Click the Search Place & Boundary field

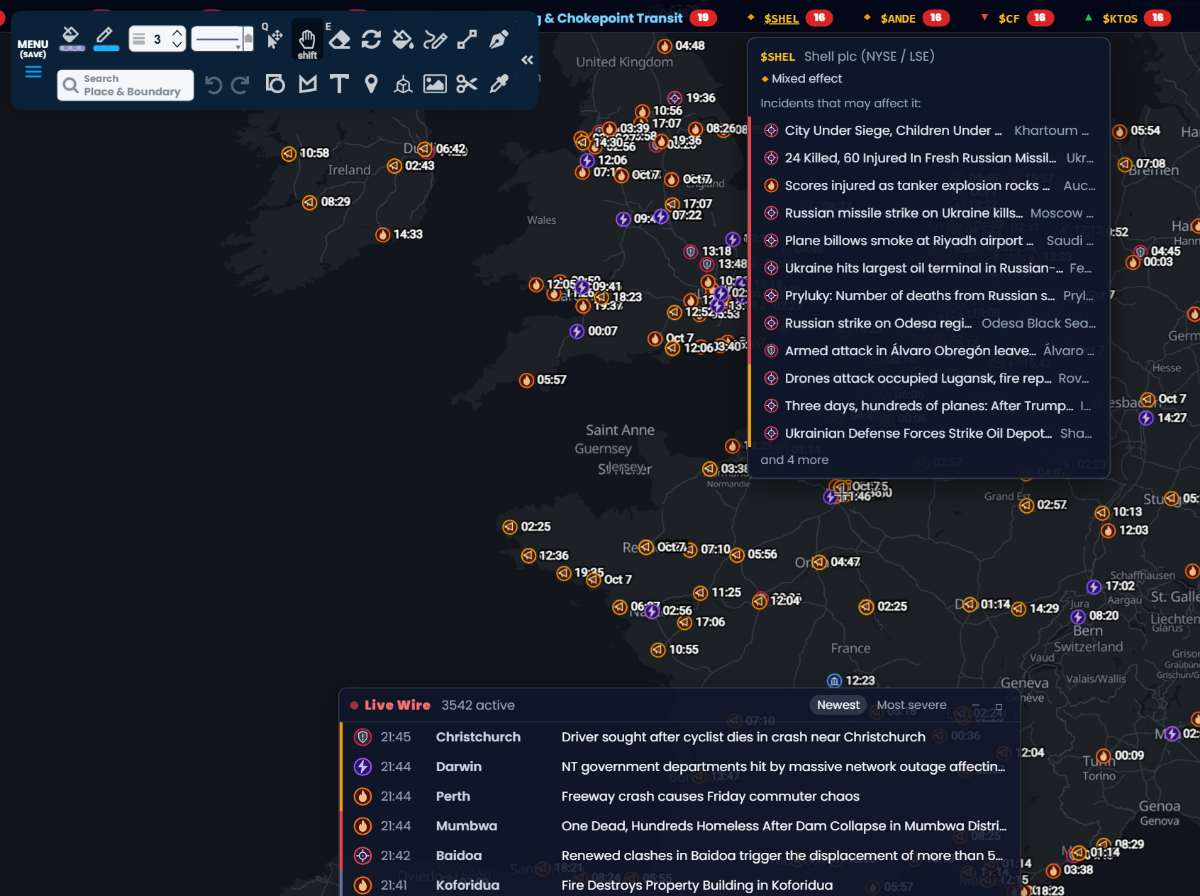coord(126,85)
